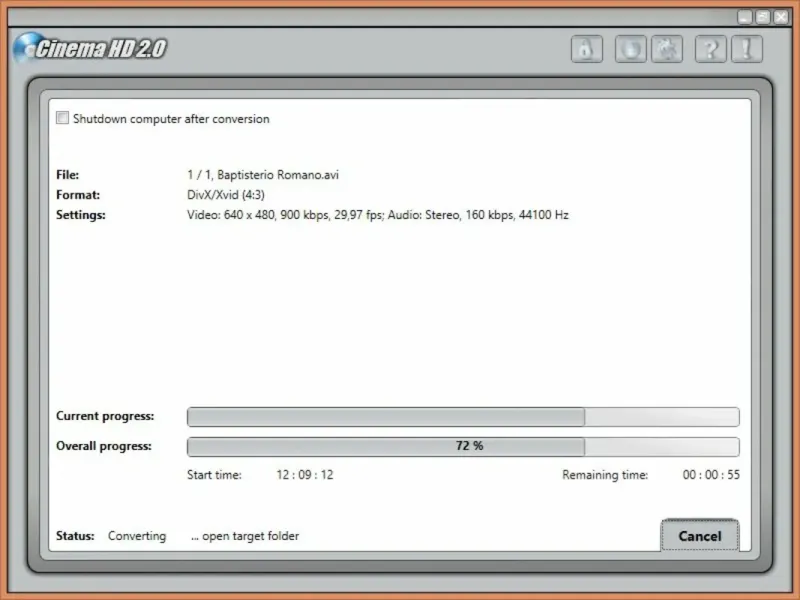
Task: Click the padlock registration icon
Action: (x=587, y=49)
